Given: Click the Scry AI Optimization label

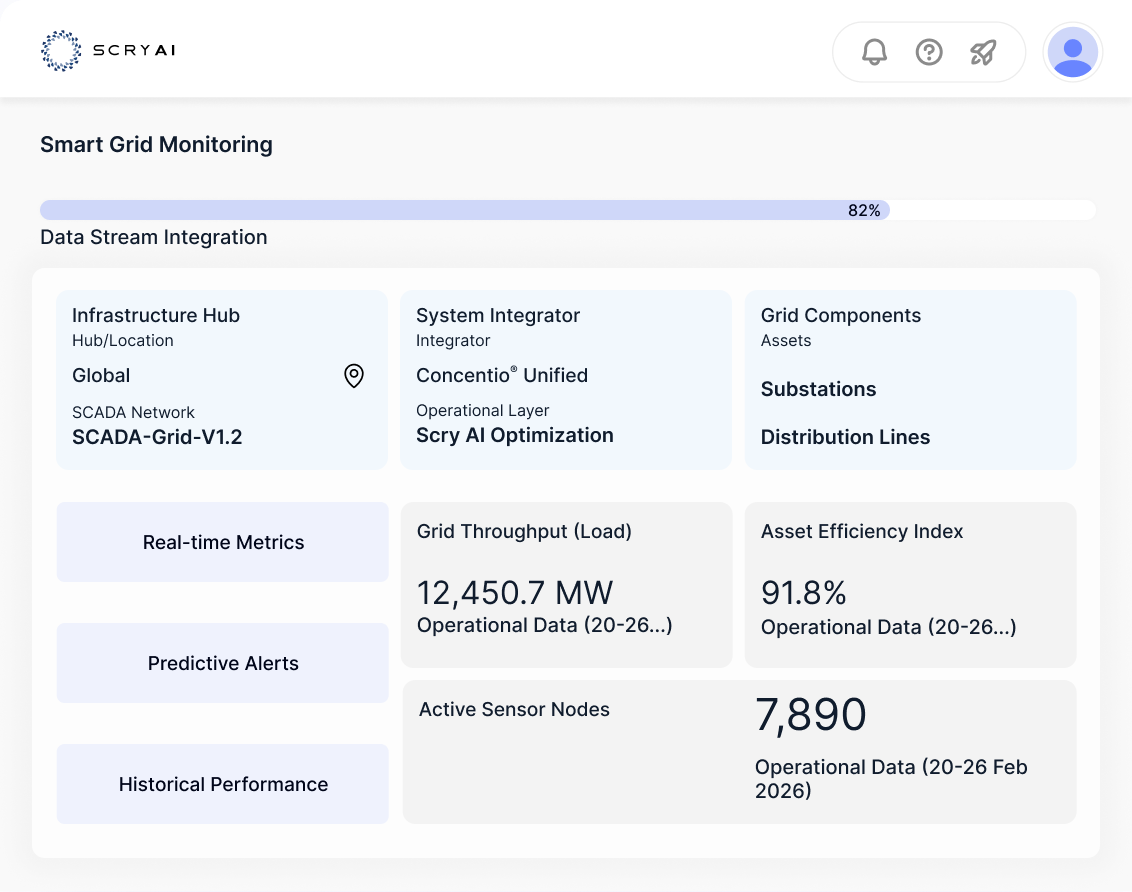Looking at the screenshot, I should tap(515, 435).
